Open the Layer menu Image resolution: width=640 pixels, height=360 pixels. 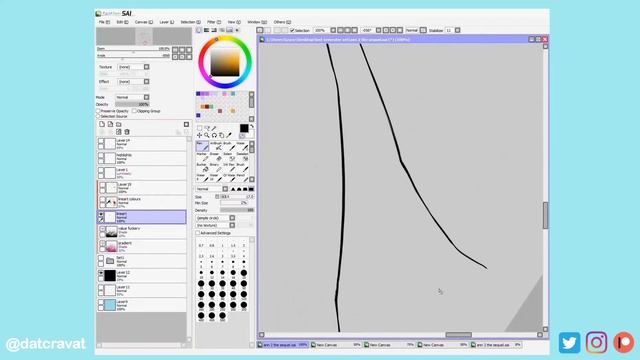point(167,22)
